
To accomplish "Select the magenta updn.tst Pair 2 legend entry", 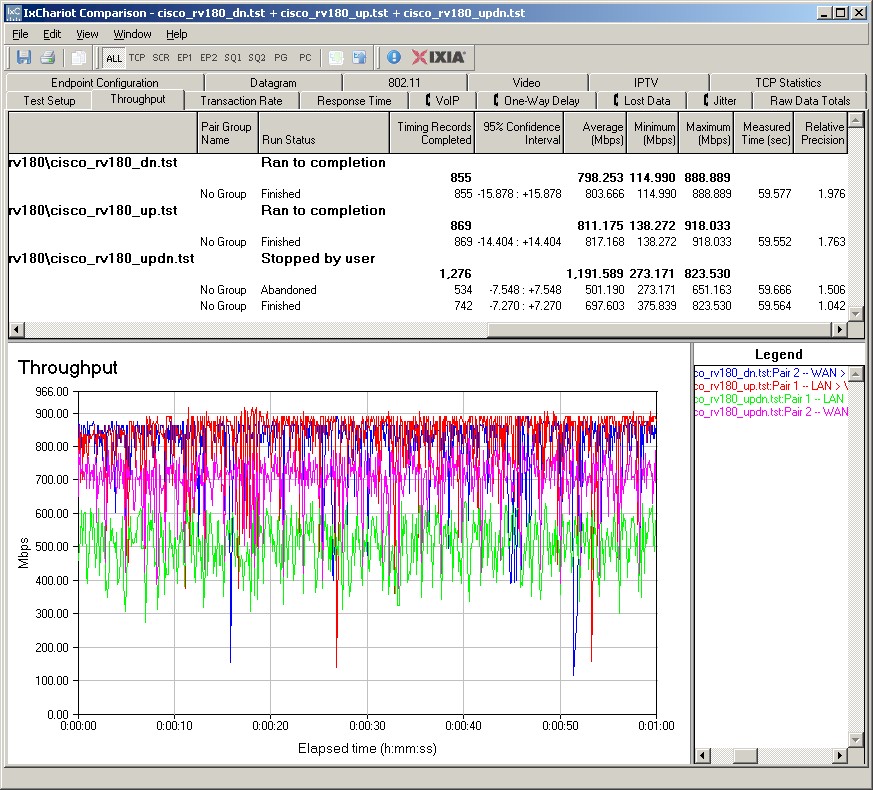I will point(771,412).
